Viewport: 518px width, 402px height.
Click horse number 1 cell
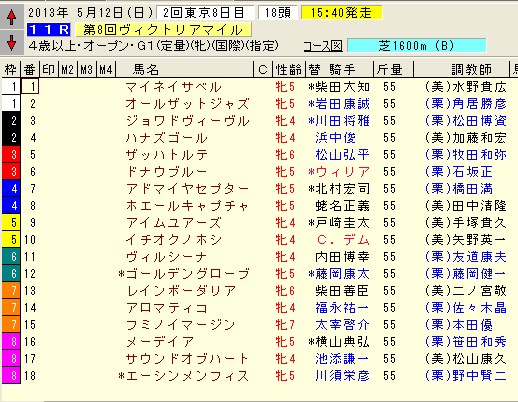30,87
